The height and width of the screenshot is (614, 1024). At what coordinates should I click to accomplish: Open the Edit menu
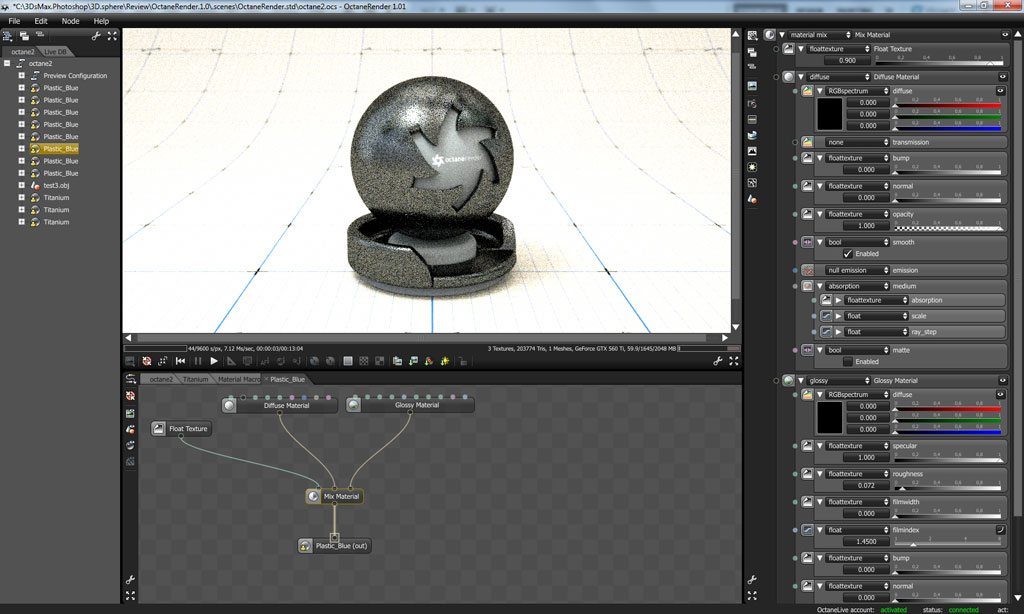pos(40,21)
